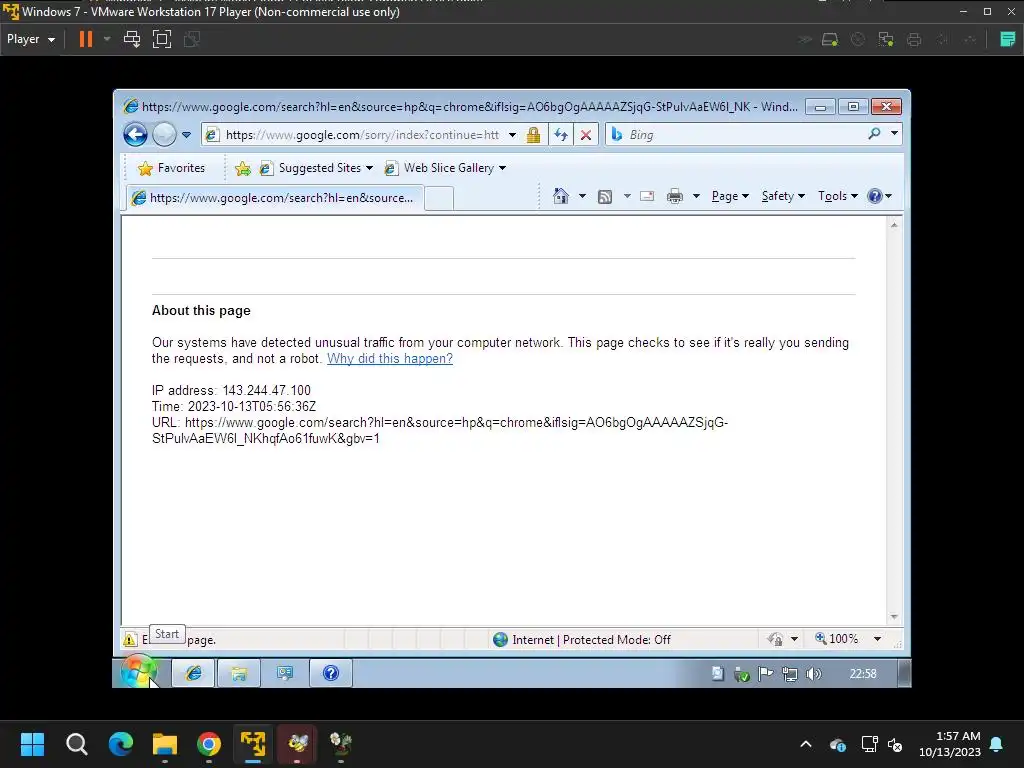This screenshot has height=768, width=1024.
Task: Open the host Windows 11 Start menu
Action: click(x=32, y=743)
